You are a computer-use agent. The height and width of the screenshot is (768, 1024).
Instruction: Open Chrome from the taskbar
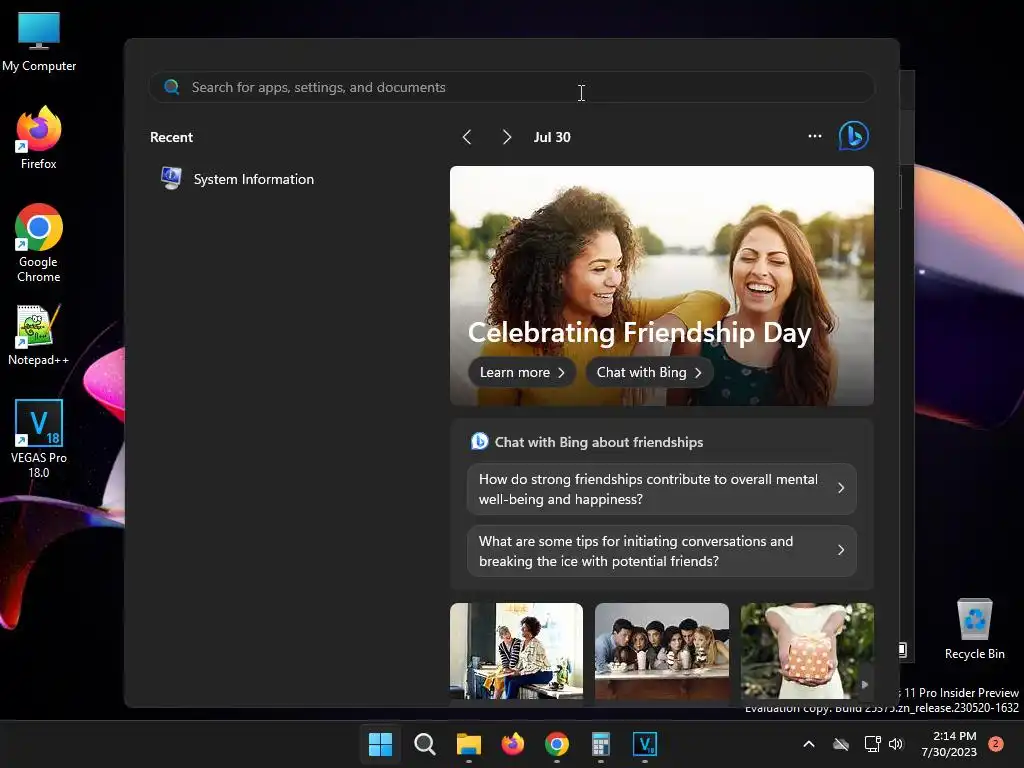coord(556,744)
